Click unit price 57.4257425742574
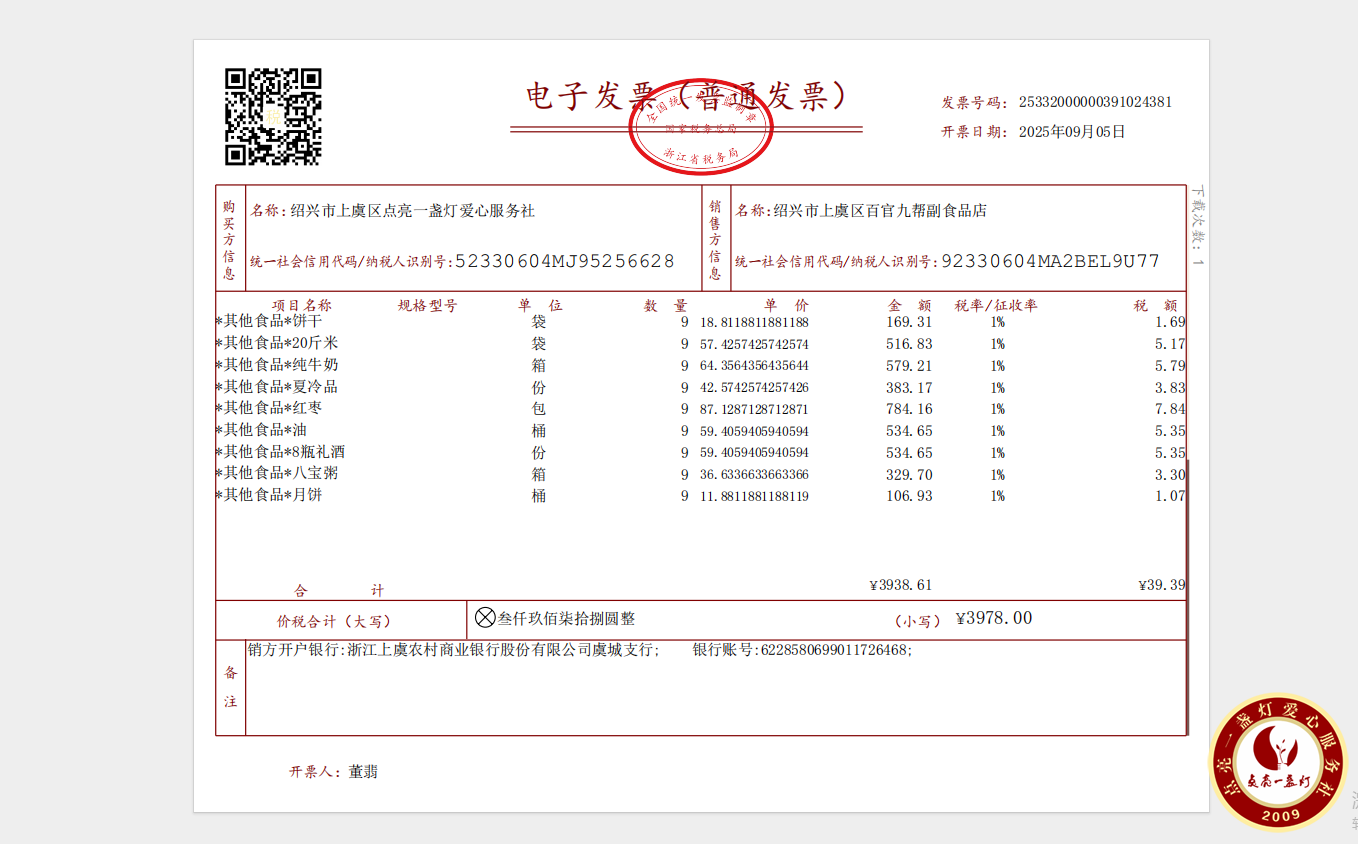The height and width of the screenshot is (844, 1358). pyautogui.click(x=754, y=344)
